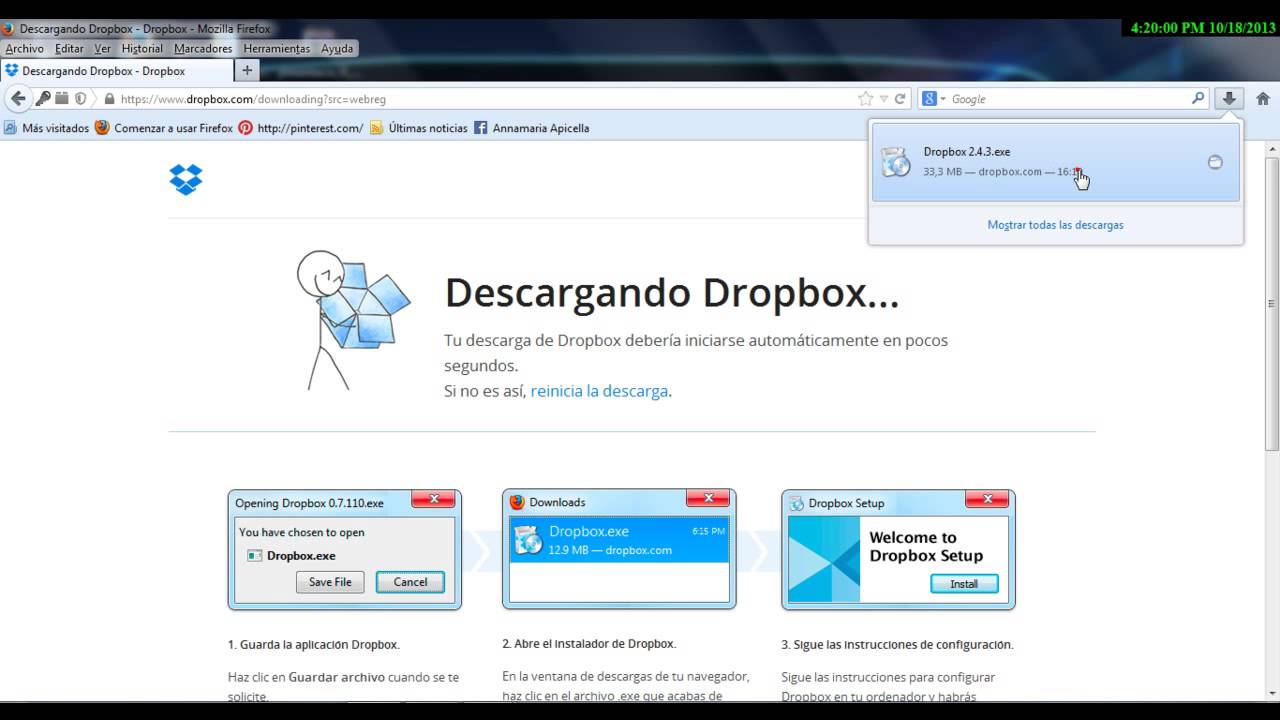Open the Herramientas menu
This screenshot has height=720, width=1280.
point(277,48)
